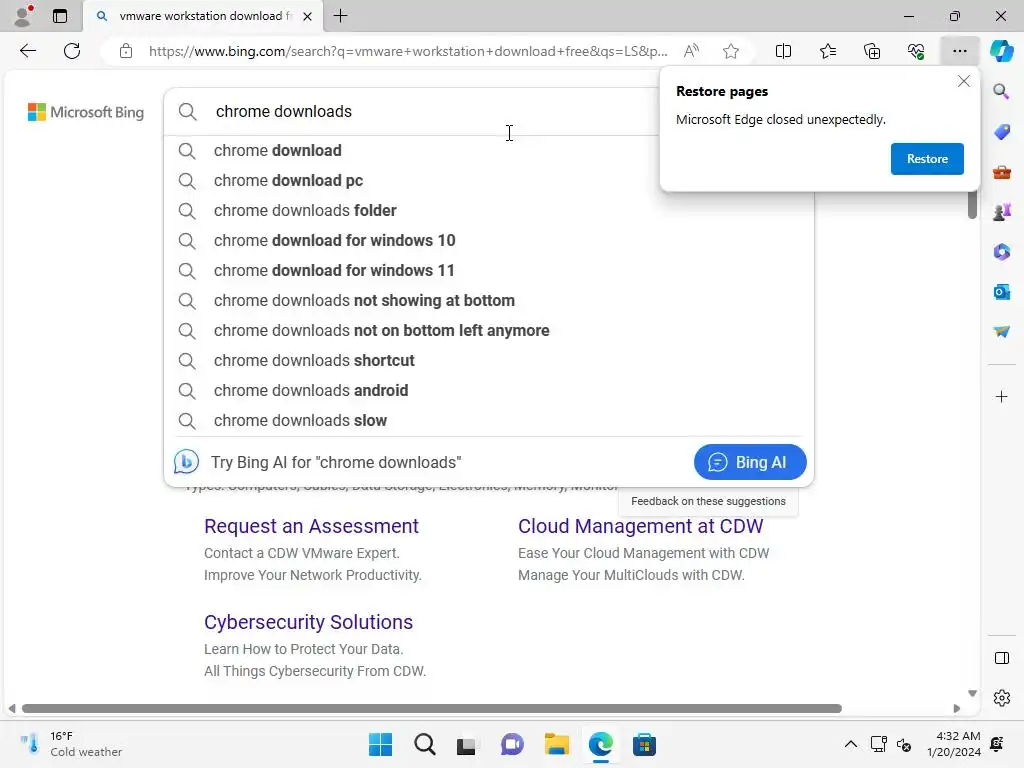
Task: Select suggestion "chrome downloads slow"
Action: click(x=488, y=421)
